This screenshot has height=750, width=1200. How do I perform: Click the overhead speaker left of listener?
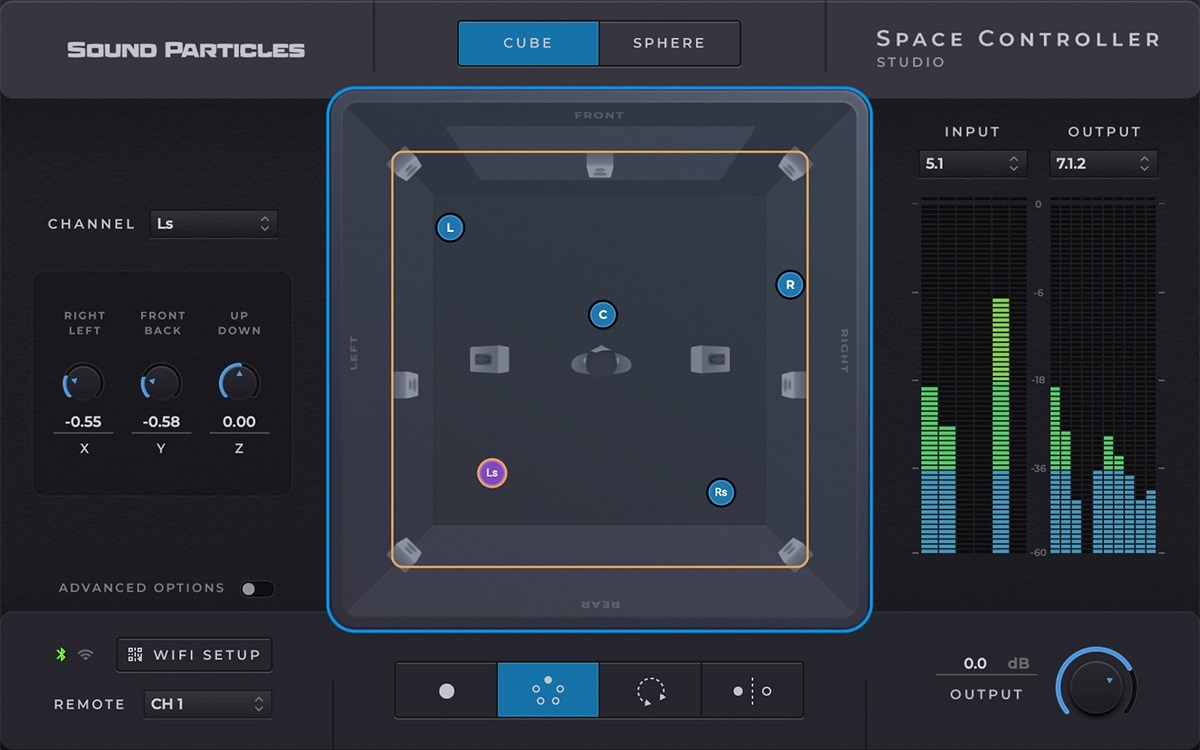tap(489, 359)
